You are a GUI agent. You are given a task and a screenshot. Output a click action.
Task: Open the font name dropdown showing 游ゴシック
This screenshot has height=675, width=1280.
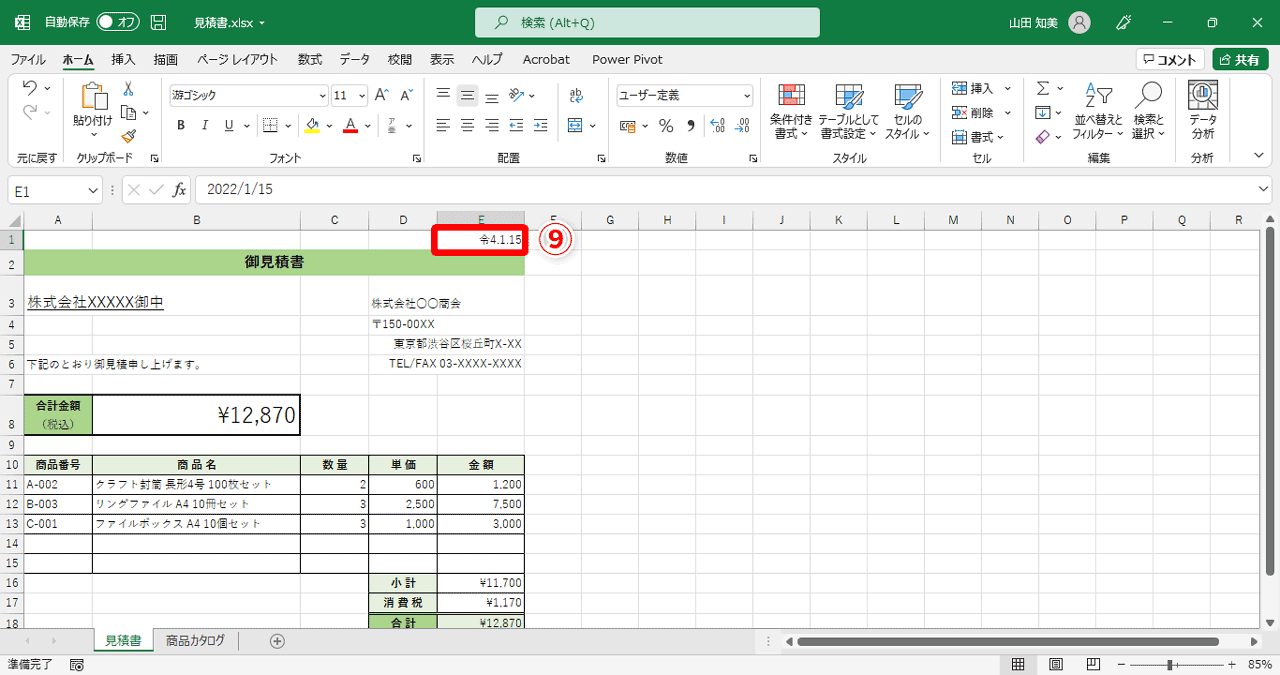(x=322, y=94)
